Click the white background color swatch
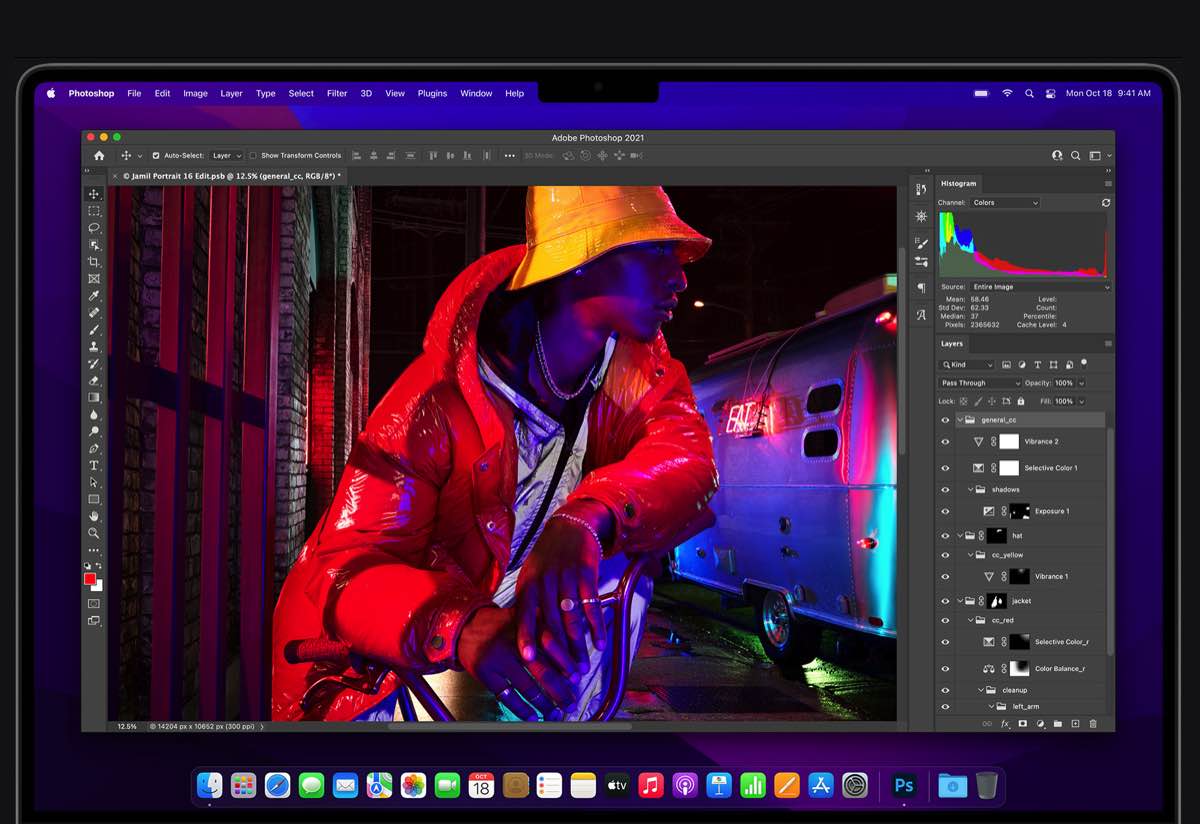The image size is (1200, 824). (x=99, y=586)
